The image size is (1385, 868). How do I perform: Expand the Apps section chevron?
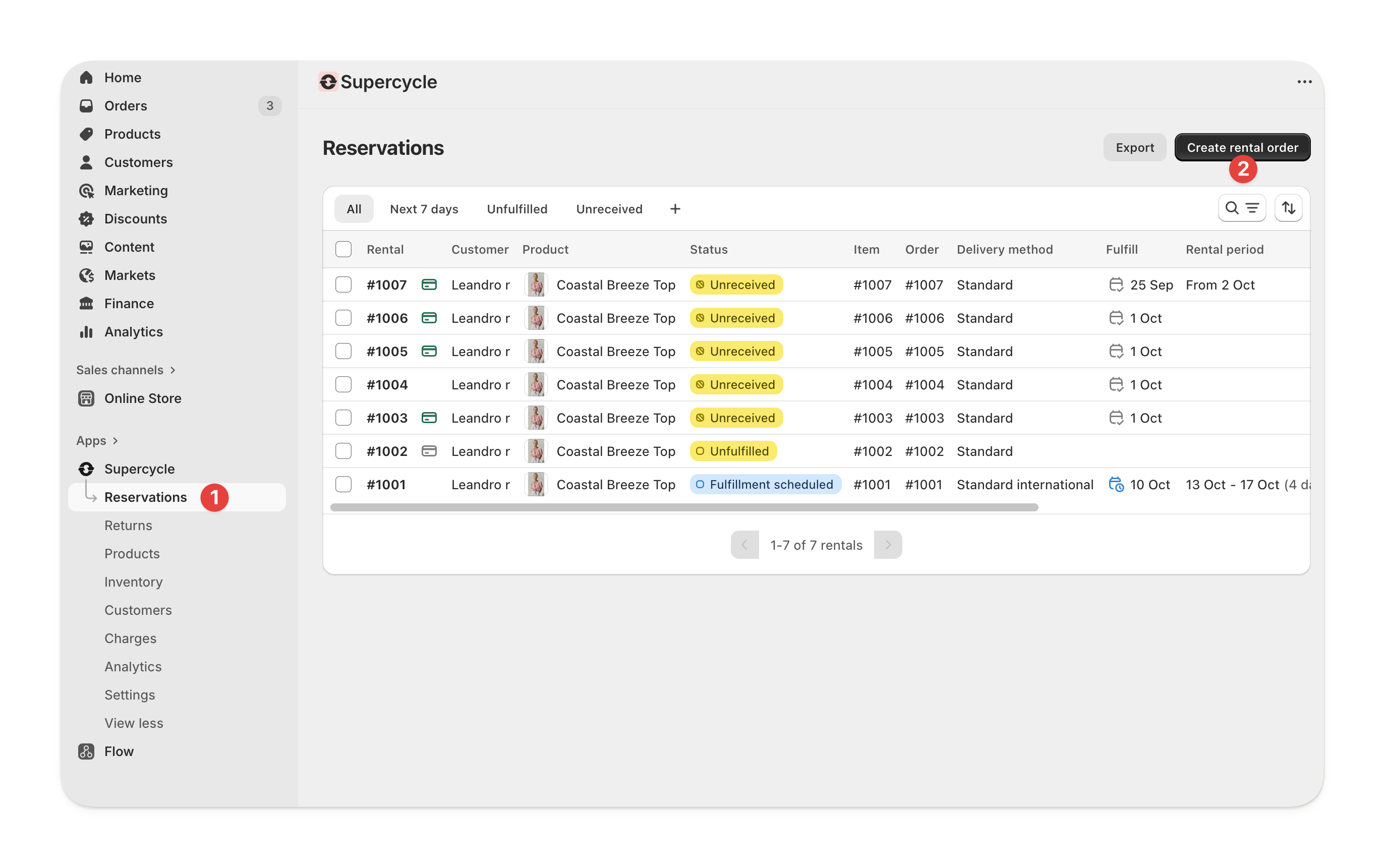(x=116, y=441)
